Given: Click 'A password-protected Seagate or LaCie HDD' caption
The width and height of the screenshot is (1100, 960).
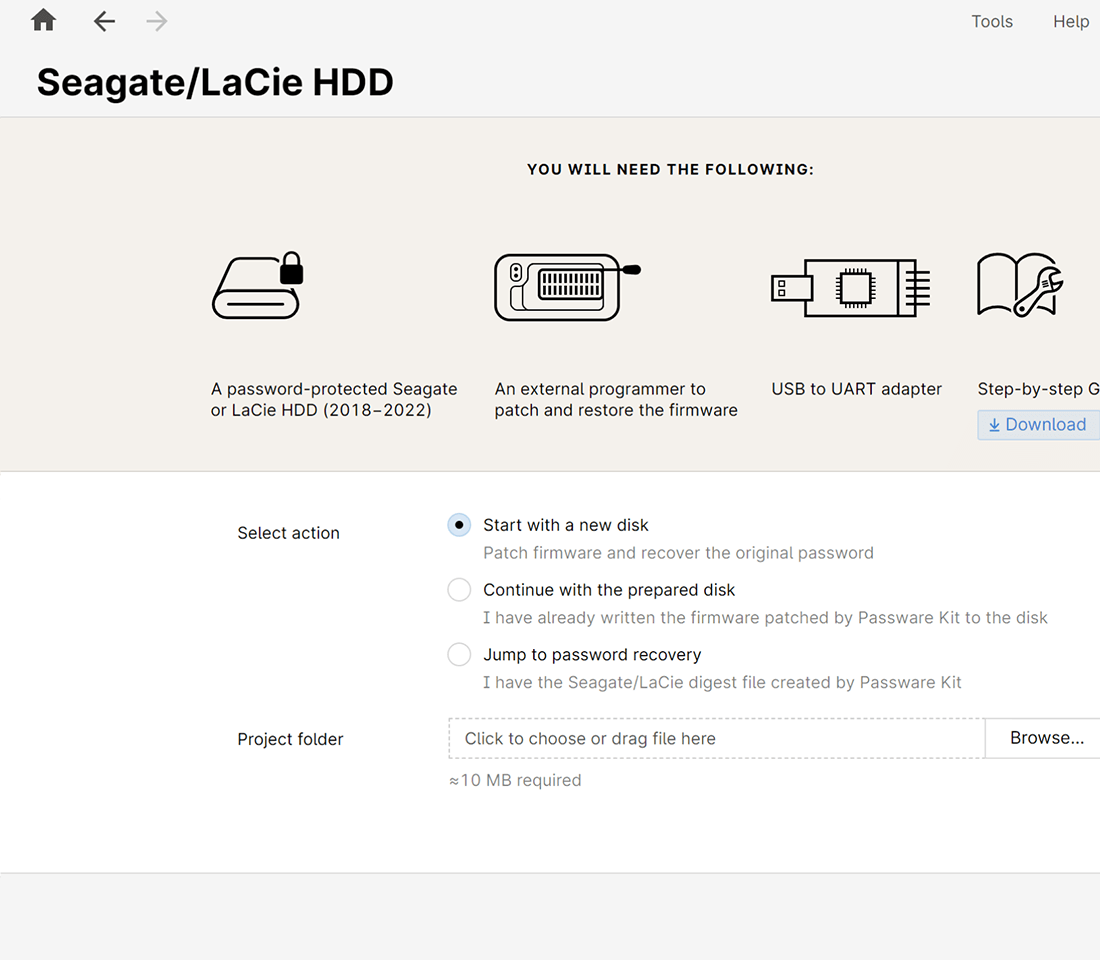Looking at the screenshot, I should 334,399.
